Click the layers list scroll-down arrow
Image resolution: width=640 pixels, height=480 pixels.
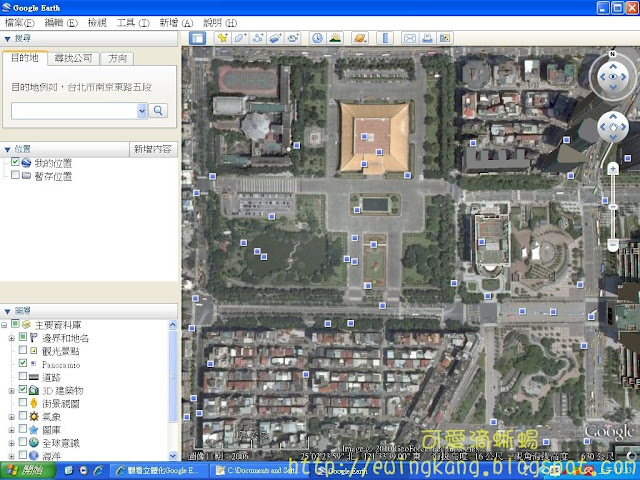point(173,456)
